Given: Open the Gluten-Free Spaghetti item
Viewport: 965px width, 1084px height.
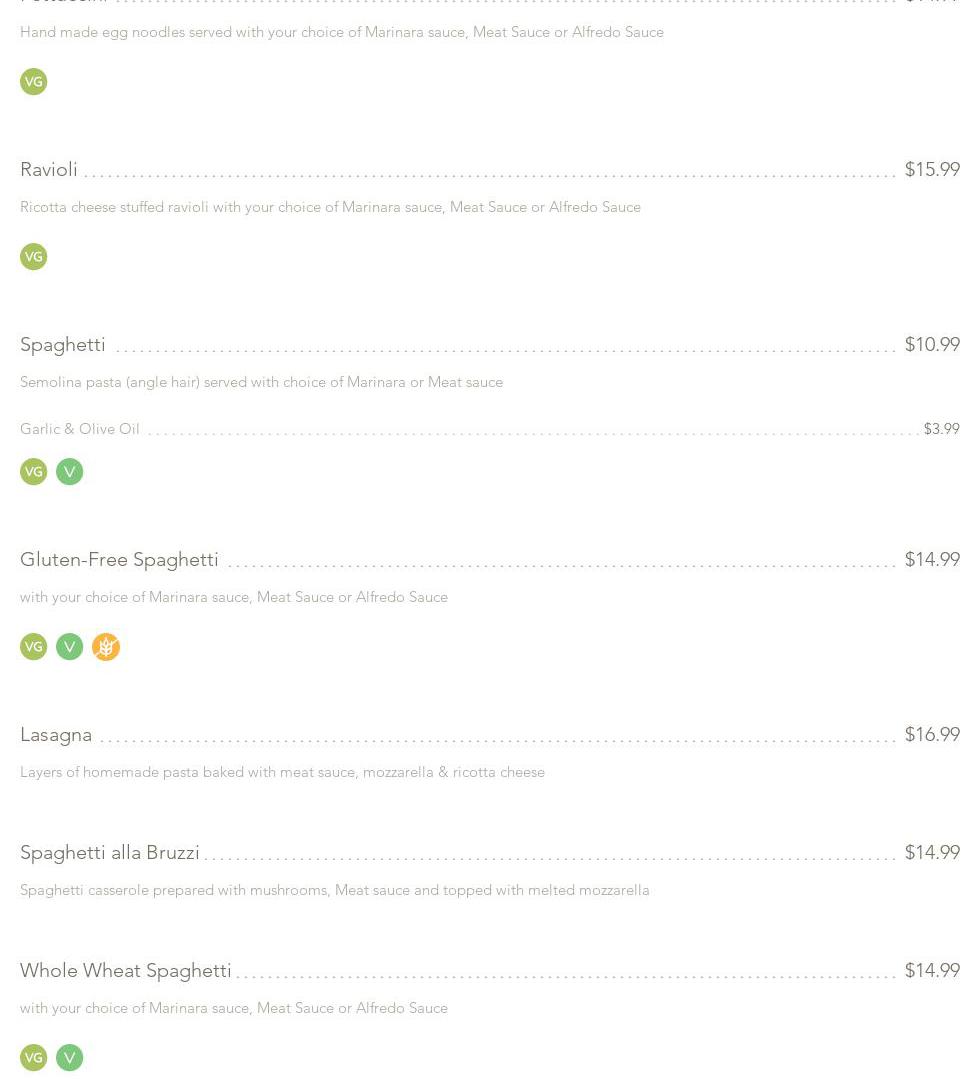Looking at the screenshot, I should click(119, 560).
